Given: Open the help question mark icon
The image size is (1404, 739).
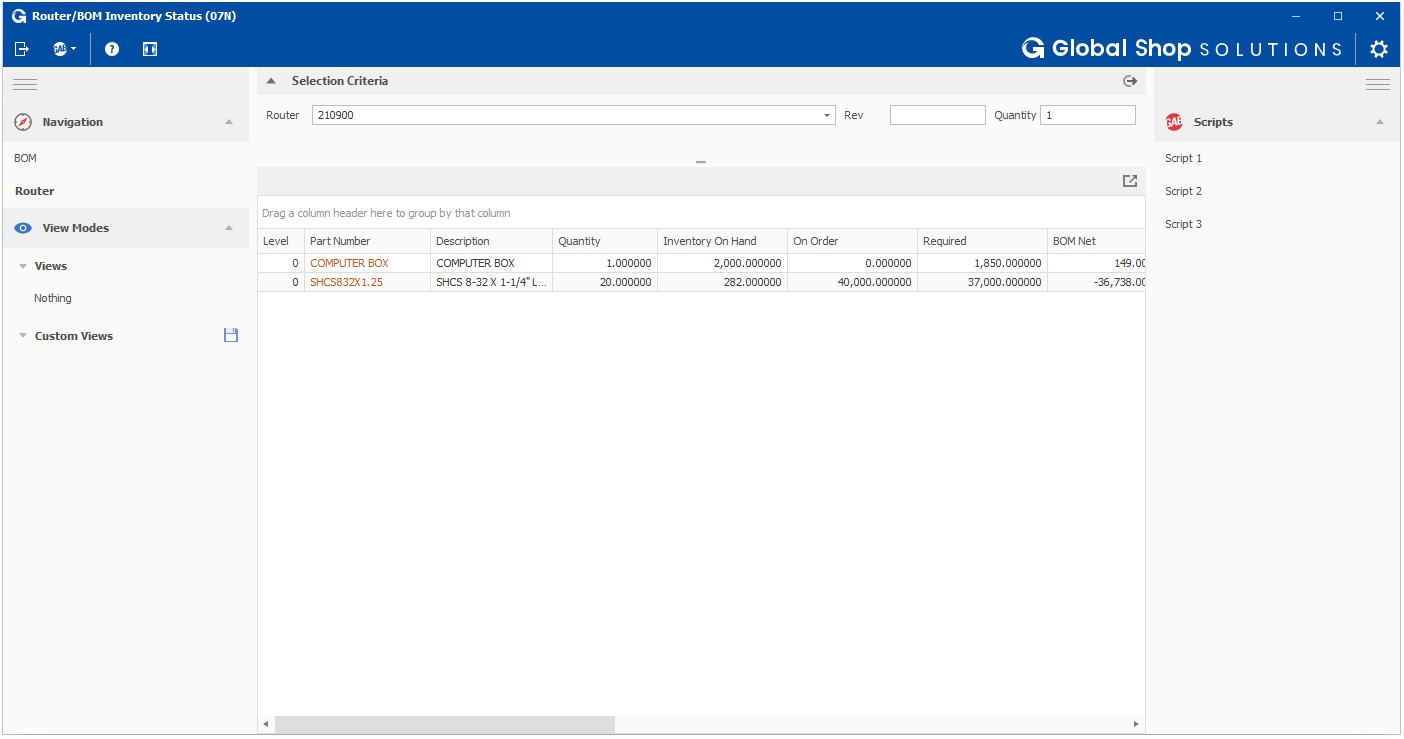Looking at the screenshot, I should tap(112, 49).
